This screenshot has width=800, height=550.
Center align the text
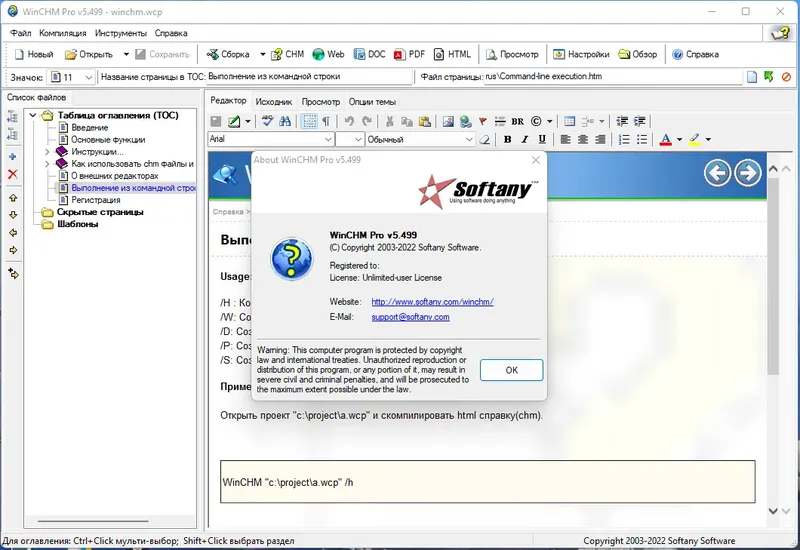coord(583,139)
